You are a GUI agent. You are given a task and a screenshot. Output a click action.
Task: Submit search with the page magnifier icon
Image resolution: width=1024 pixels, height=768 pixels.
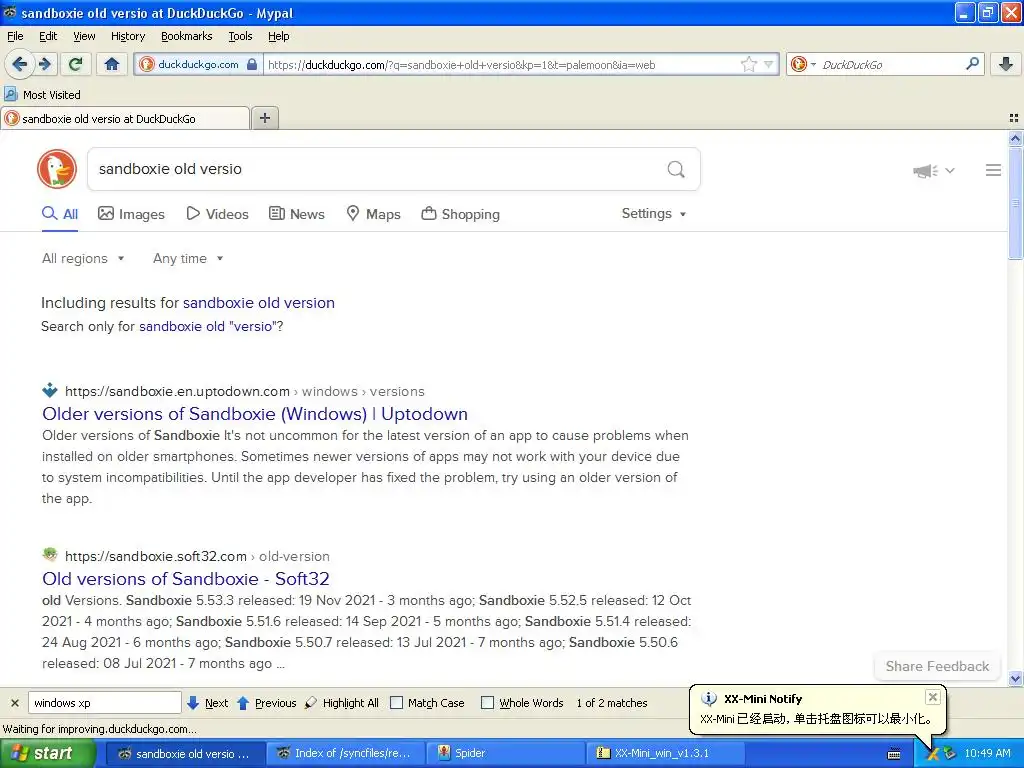[676, 169]
